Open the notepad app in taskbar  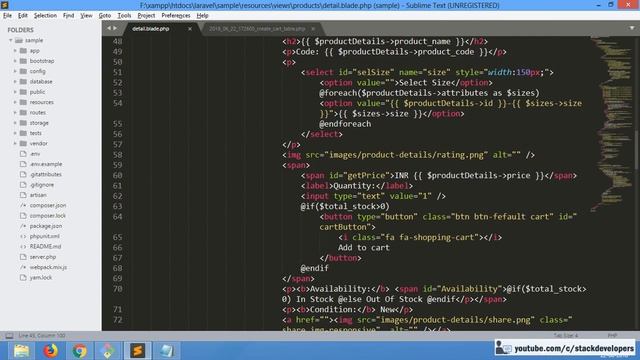(x=167, y=351)
